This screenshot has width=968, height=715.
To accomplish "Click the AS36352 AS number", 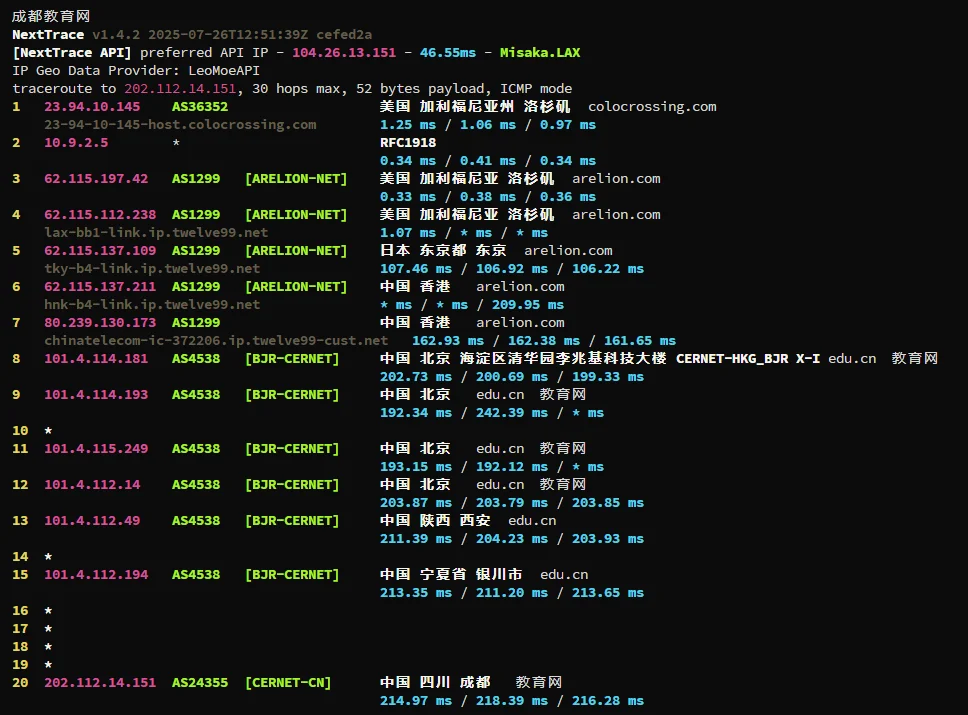I will click(200, 107).
